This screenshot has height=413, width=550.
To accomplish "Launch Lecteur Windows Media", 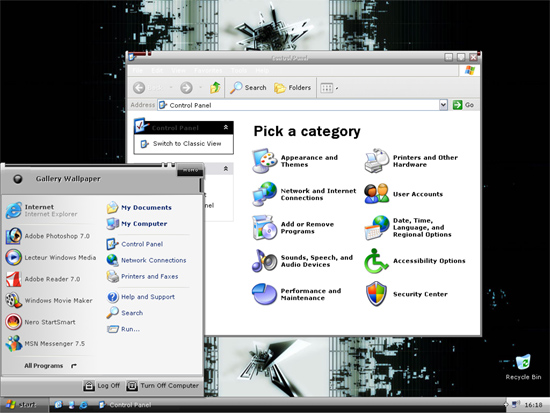I will (51, 257).
